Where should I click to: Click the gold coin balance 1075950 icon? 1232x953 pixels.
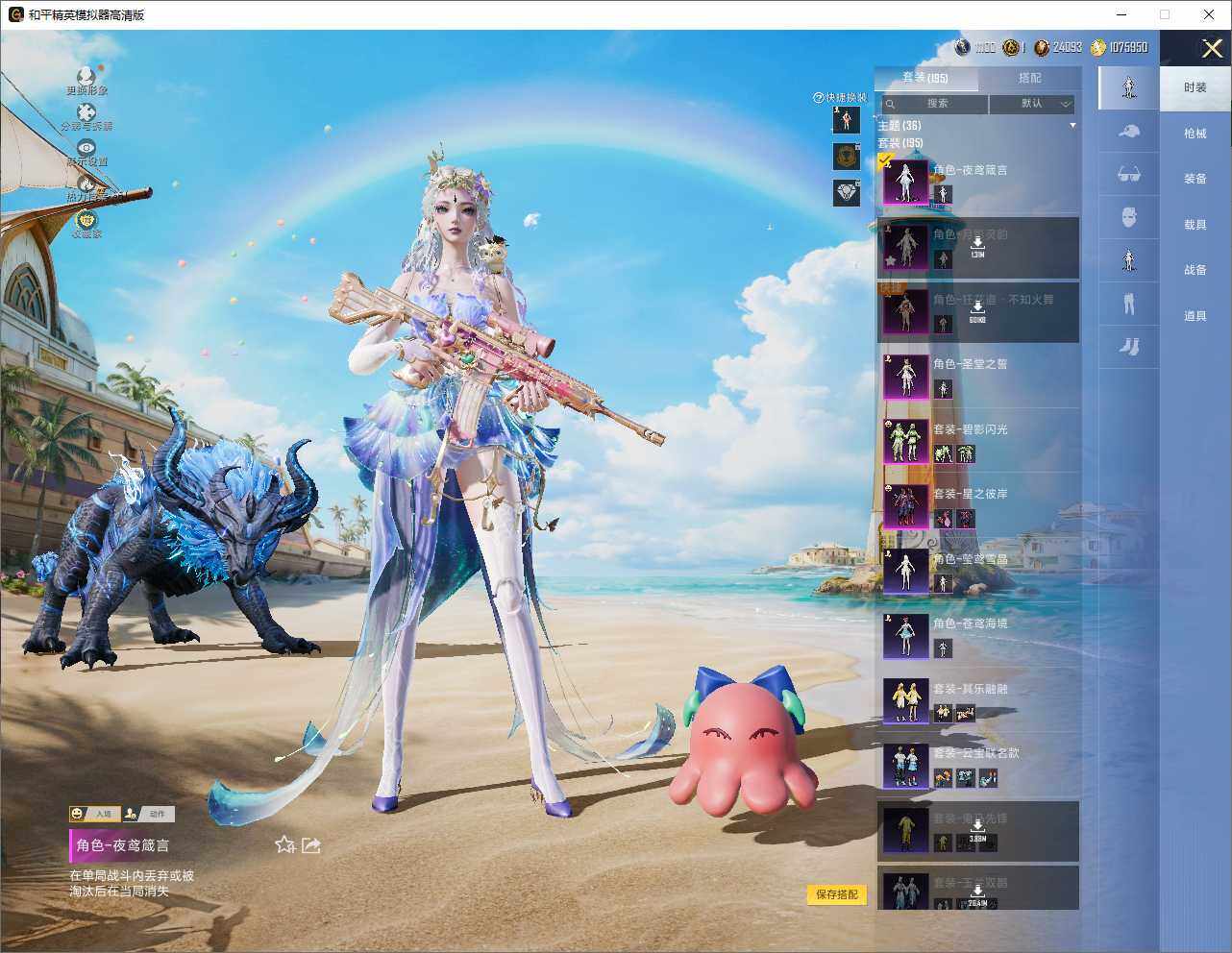coord(1097,47)
